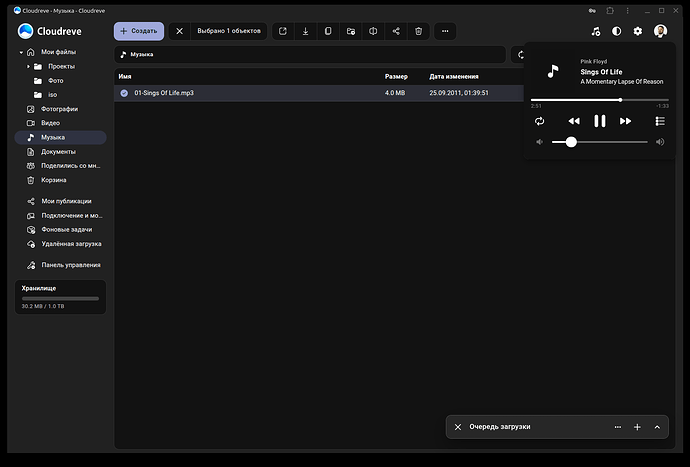Uncheck the 01-Sings Of Life.mp3 checkbox
This screenshot has width=690, height=467.
(x=124, y=93)
